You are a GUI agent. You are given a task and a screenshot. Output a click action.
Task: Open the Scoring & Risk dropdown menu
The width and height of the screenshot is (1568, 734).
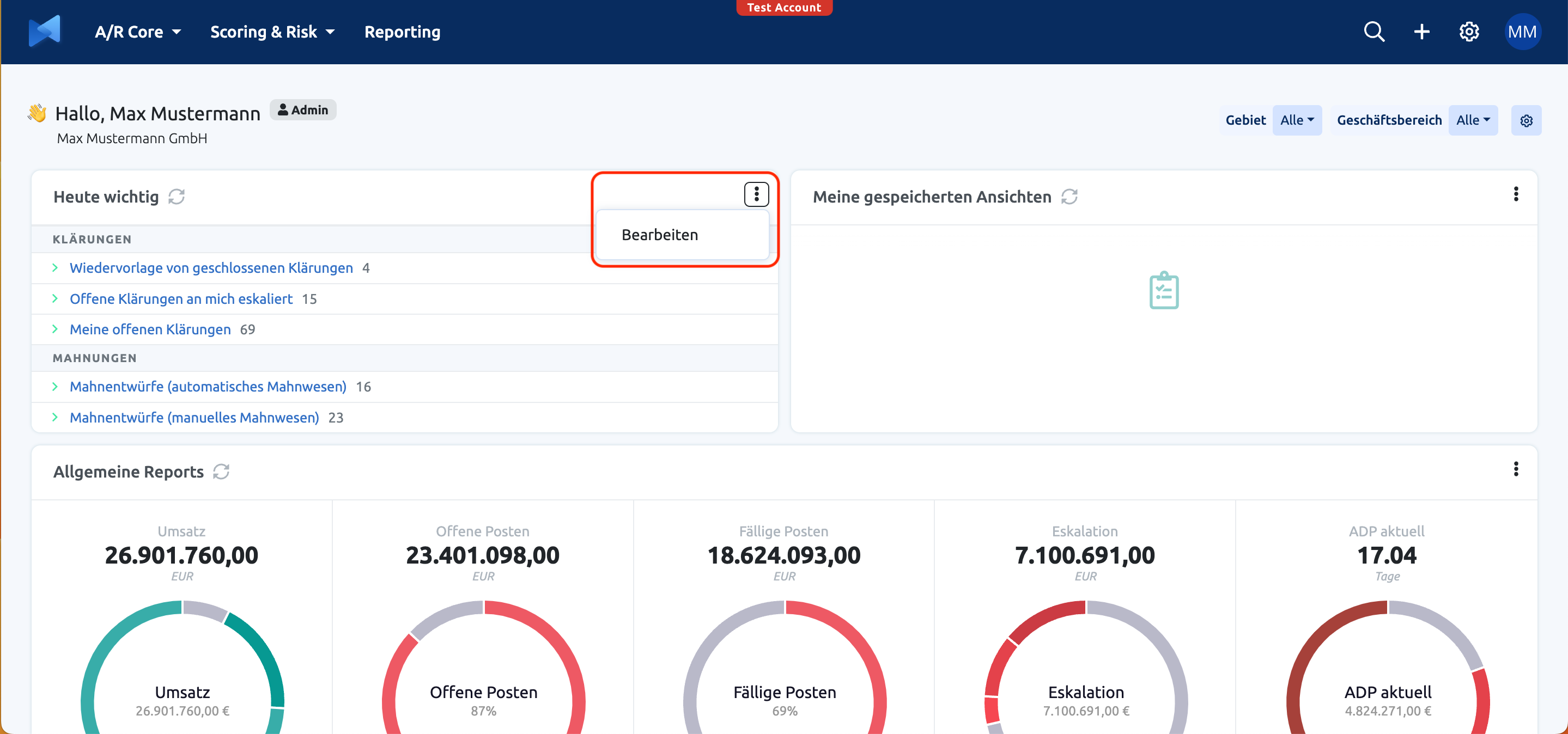[x=272, y=32]
